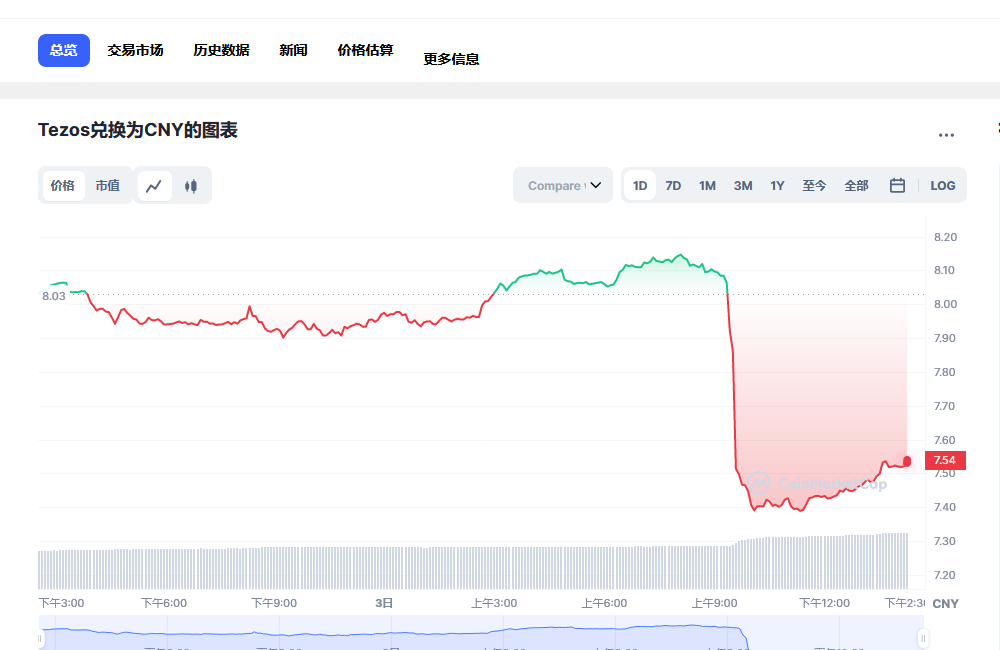This screenshot has height=650, width=1000.
Task: Select the 1M time range
Action: [707, 186]
